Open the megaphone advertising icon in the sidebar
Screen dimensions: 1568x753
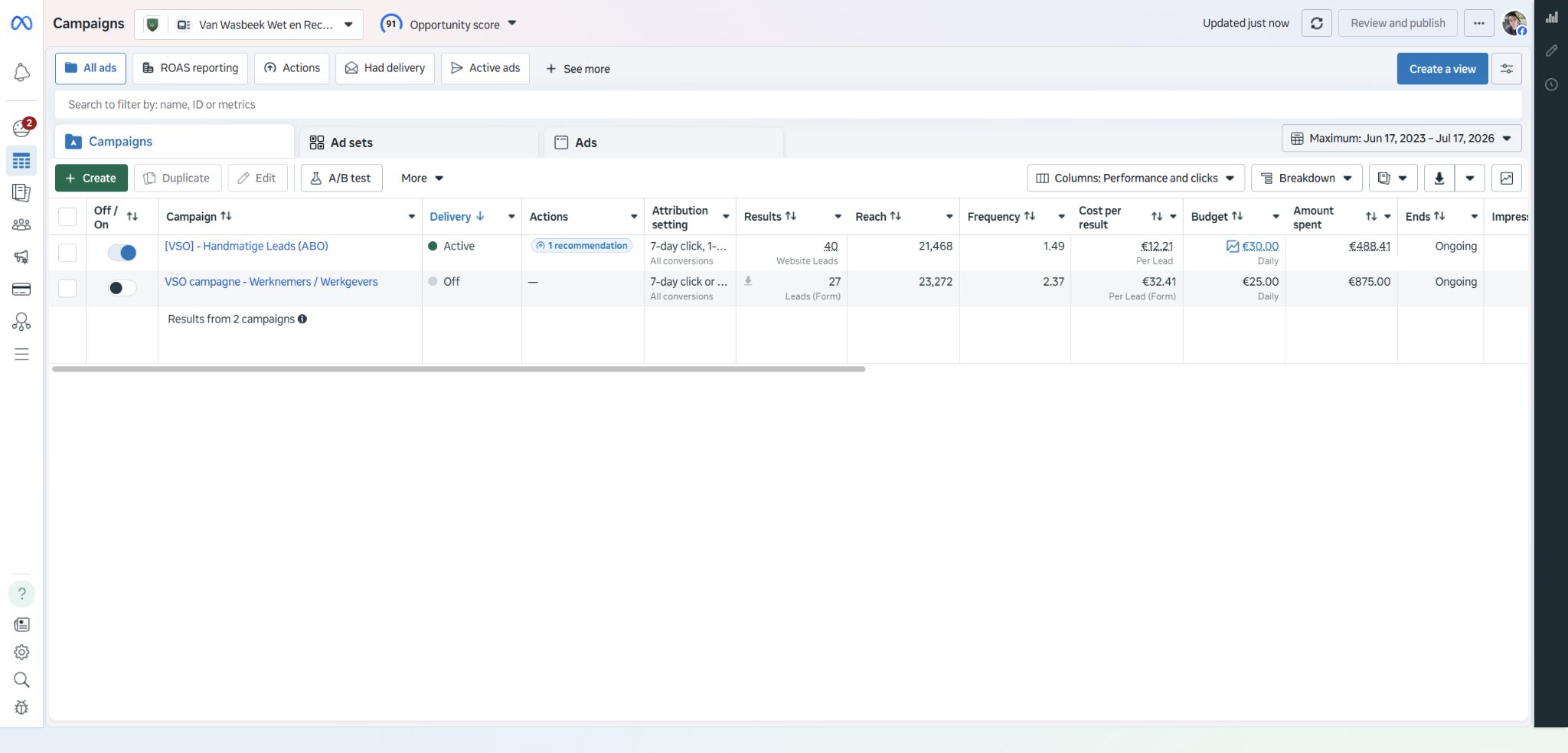pos(21,257)
